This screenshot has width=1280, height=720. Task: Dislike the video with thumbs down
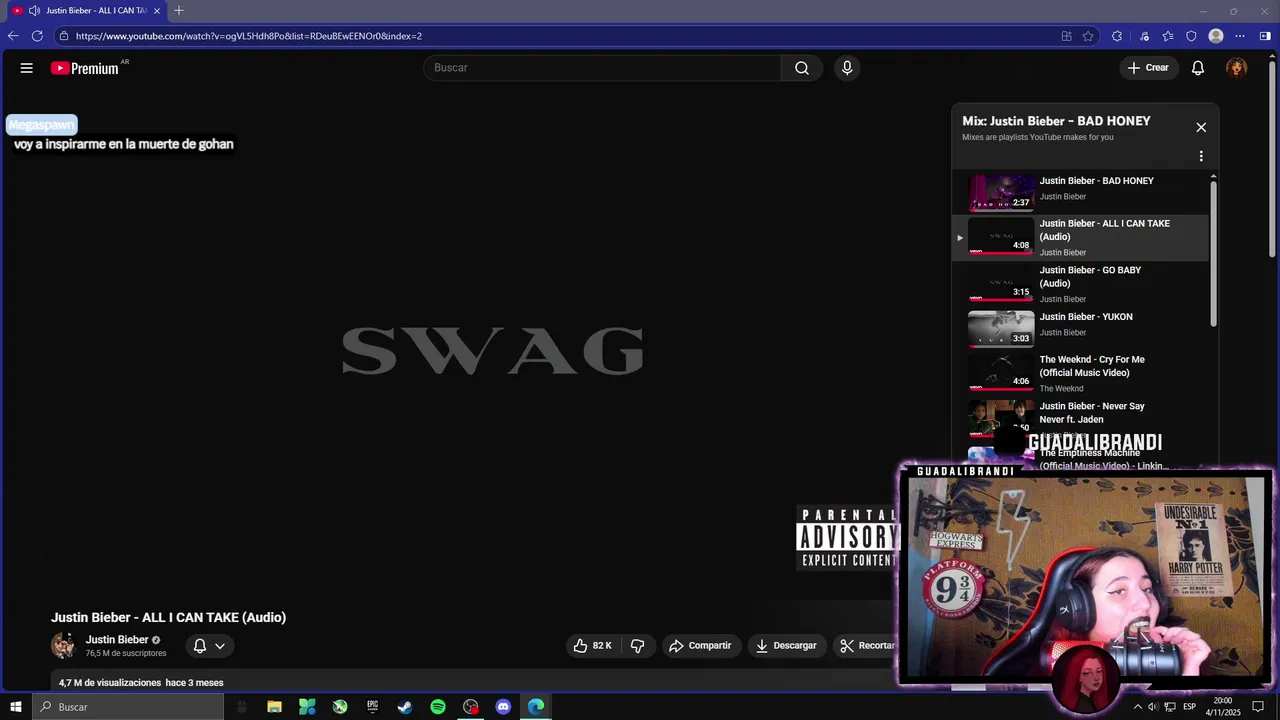point(637,646)
